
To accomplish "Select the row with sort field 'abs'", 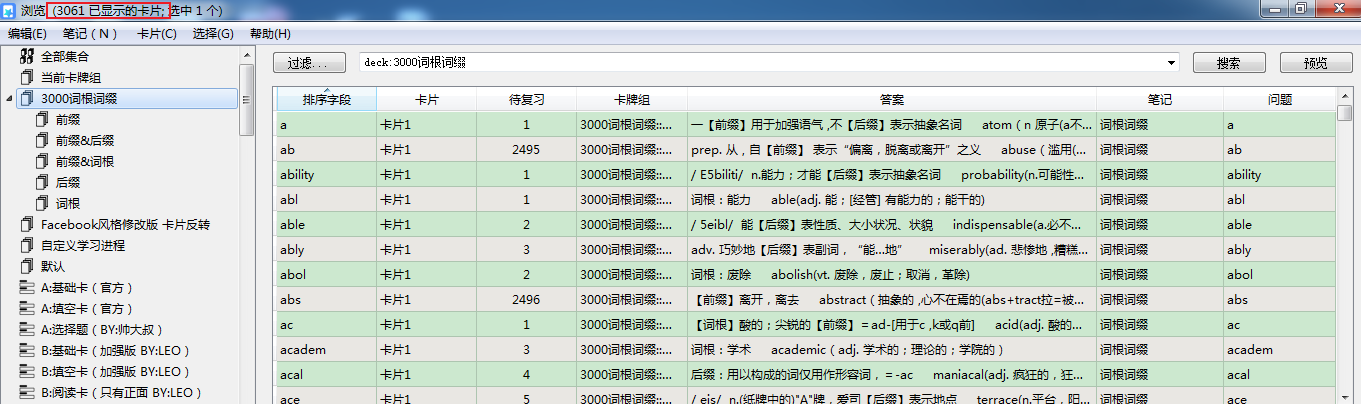I will pos(806,299).
